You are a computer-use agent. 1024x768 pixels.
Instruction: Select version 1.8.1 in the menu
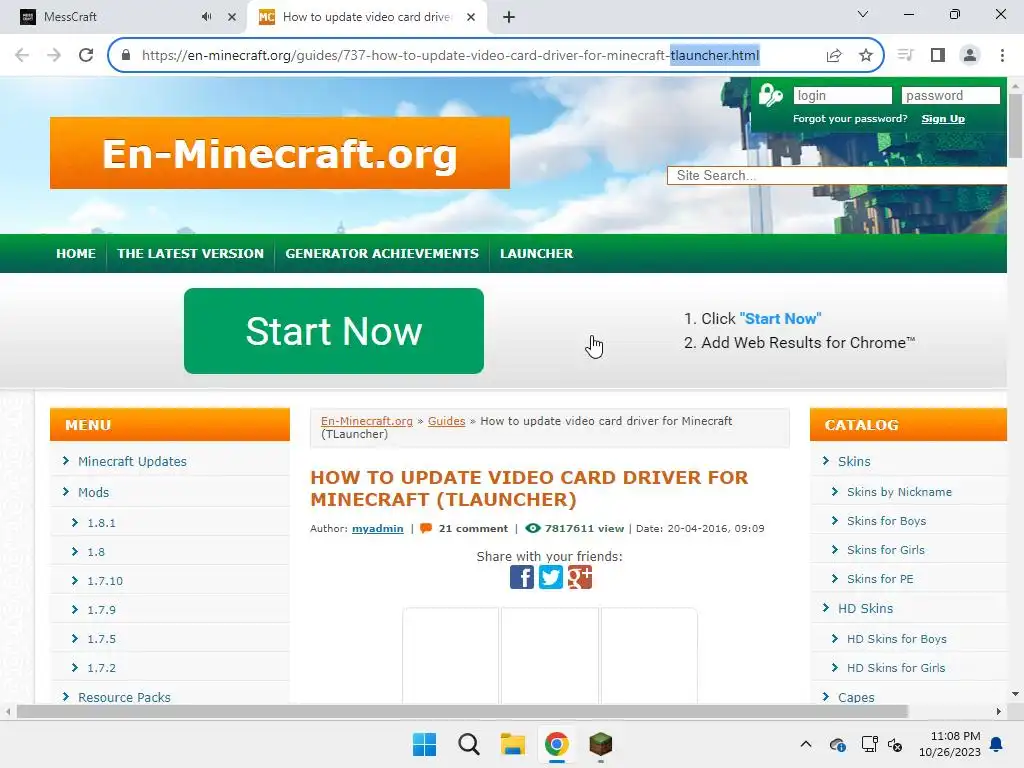101,522
